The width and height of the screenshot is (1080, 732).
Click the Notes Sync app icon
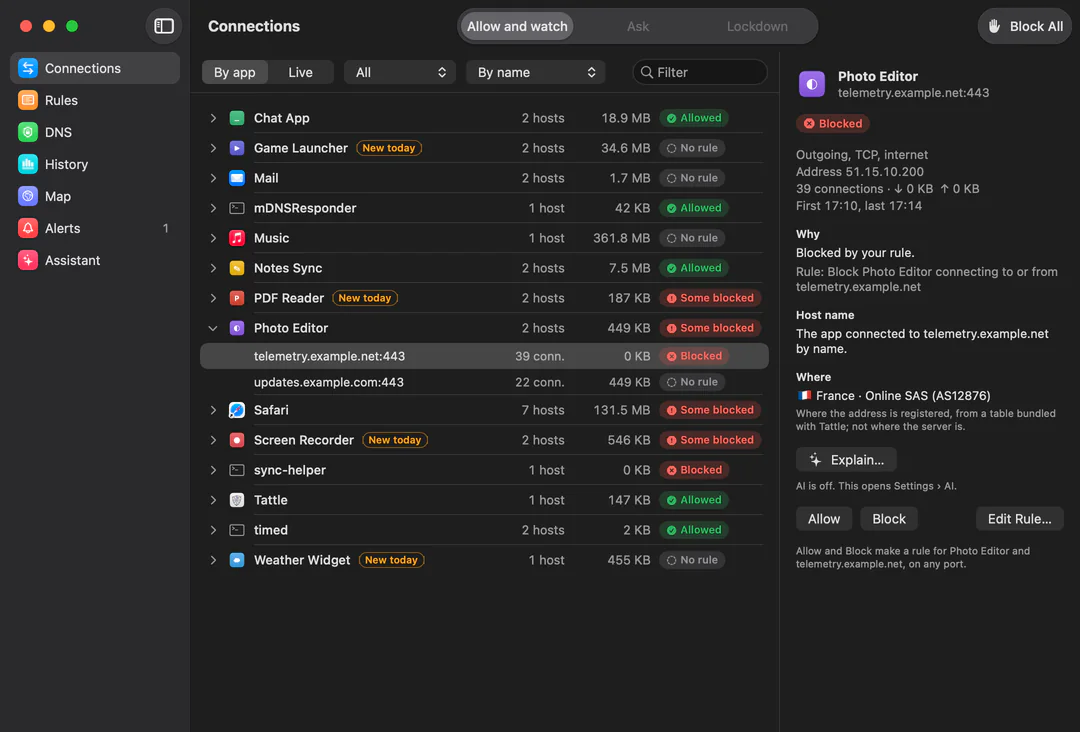click(x=237, y=268)
